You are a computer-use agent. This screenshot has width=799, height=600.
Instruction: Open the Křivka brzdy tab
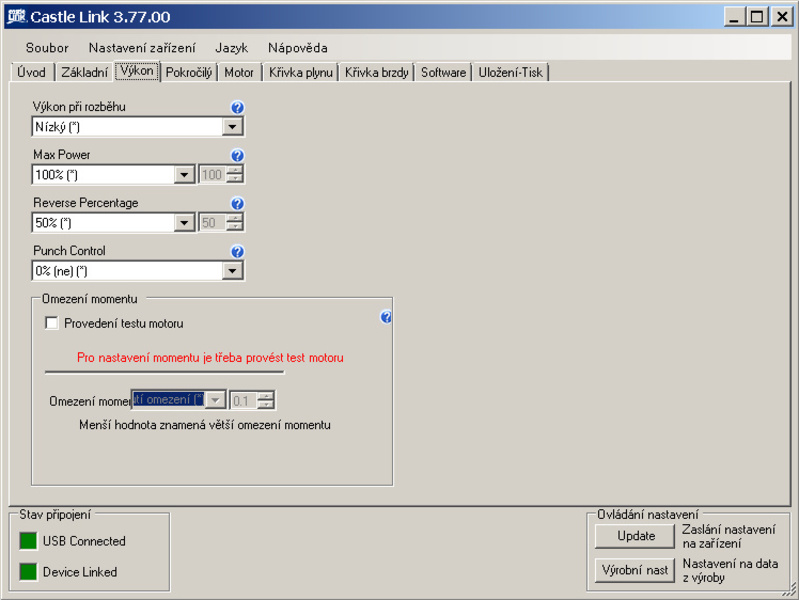pyautogui.click(x=377, y=72)
